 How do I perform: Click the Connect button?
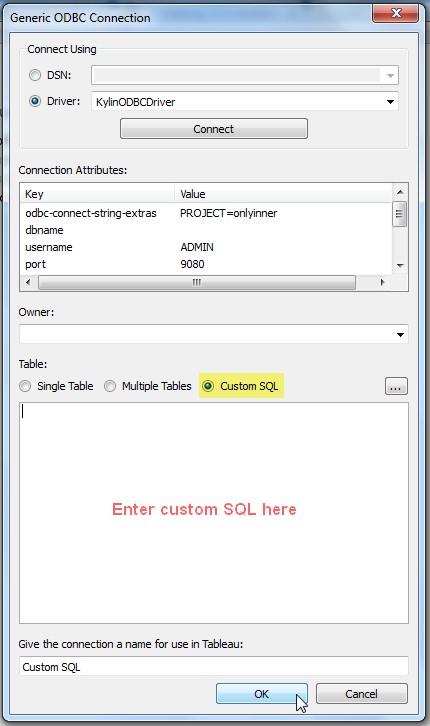[x=214, y=129]
